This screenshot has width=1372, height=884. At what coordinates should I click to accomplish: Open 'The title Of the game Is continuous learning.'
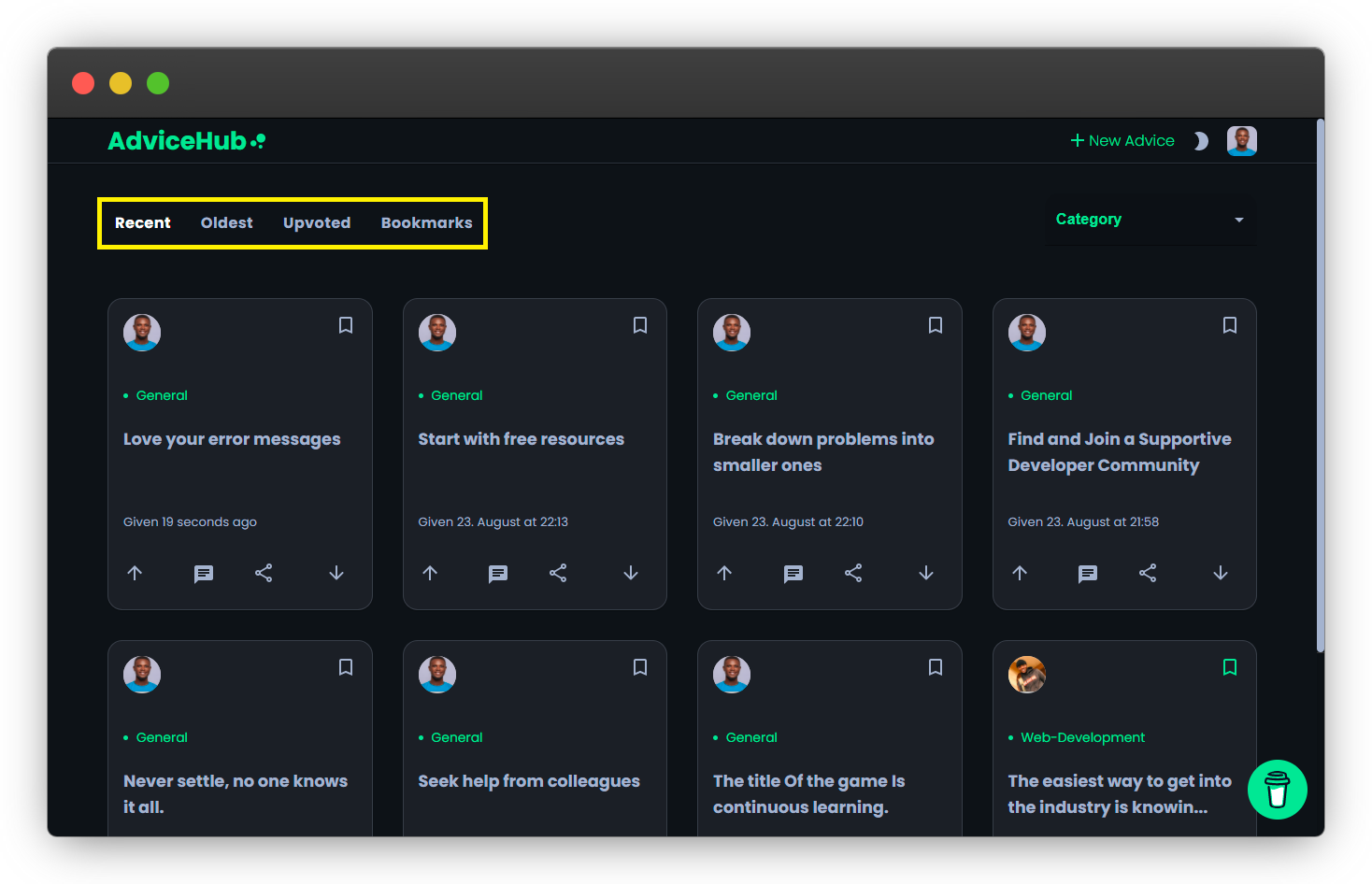[x=809, y=794]
